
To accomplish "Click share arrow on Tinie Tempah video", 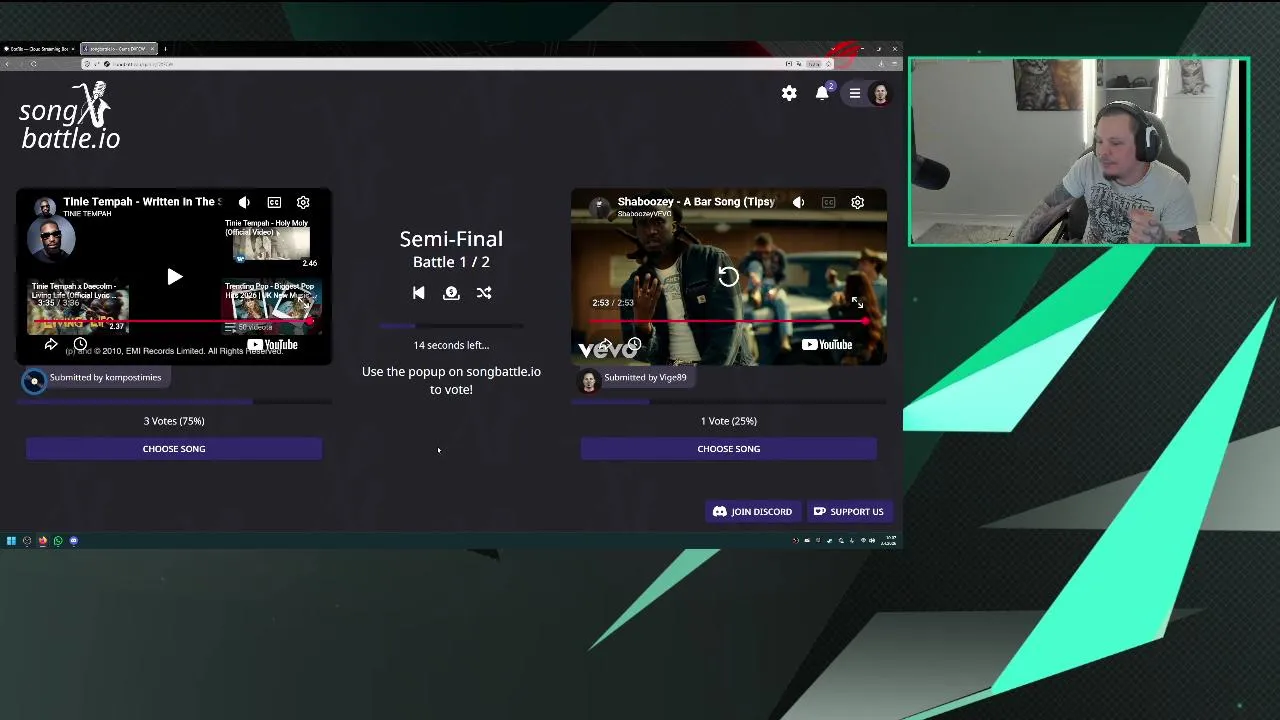I will pos(51,344).
